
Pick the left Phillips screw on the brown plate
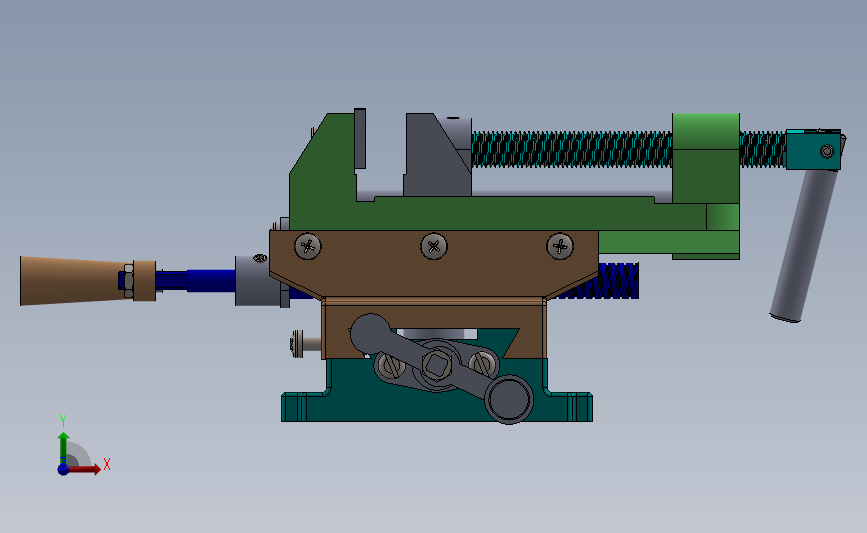pos(308,247)
